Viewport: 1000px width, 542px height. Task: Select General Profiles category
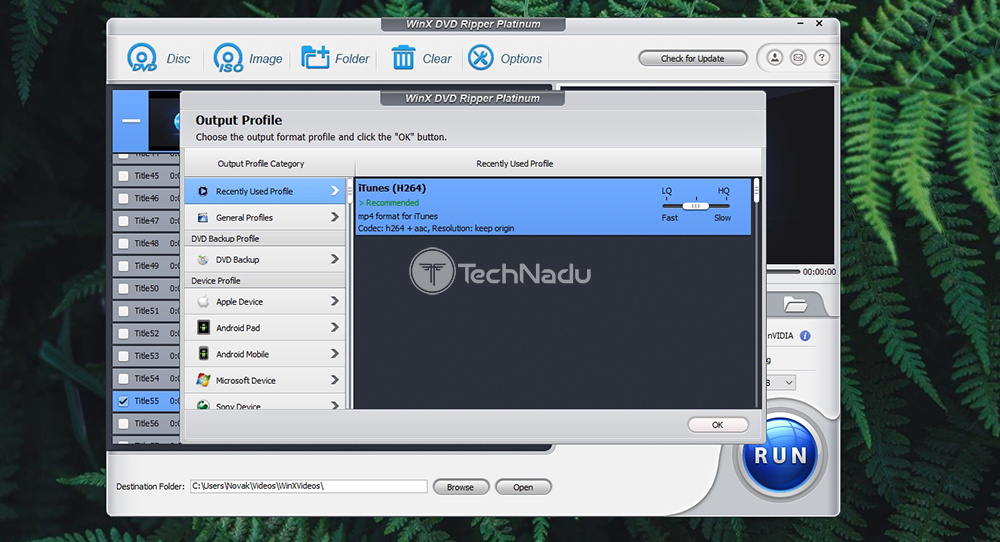tap(265, 217)
